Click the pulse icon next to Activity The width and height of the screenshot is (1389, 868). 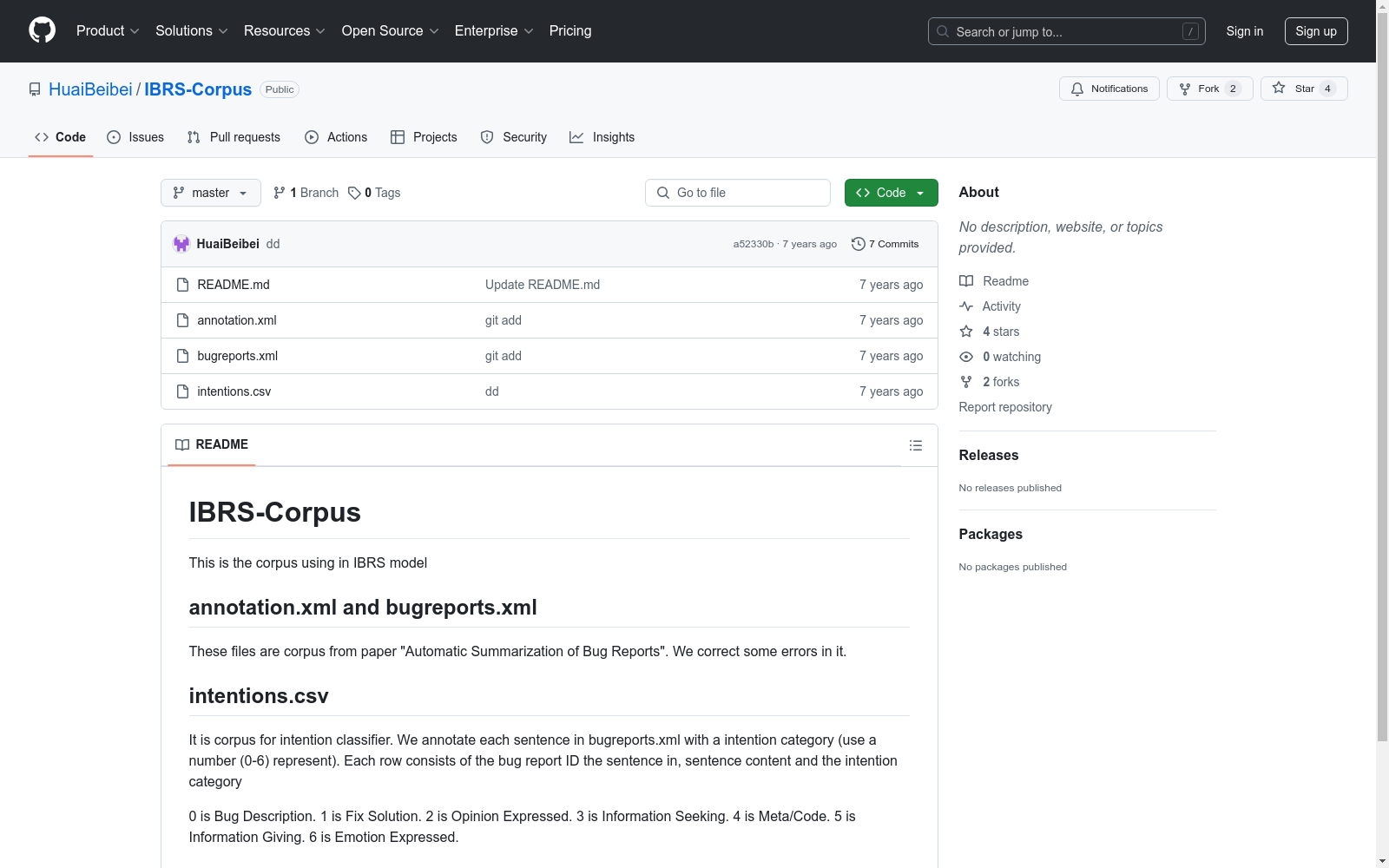966,306
